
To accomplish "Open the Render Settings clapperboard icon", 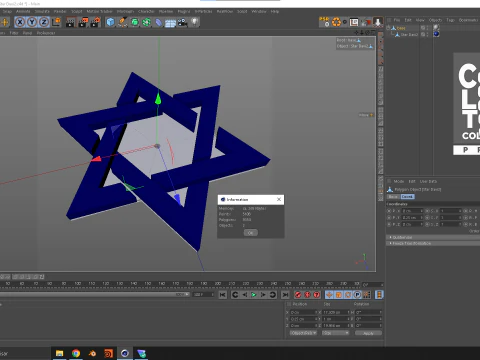I will [95, 22].
